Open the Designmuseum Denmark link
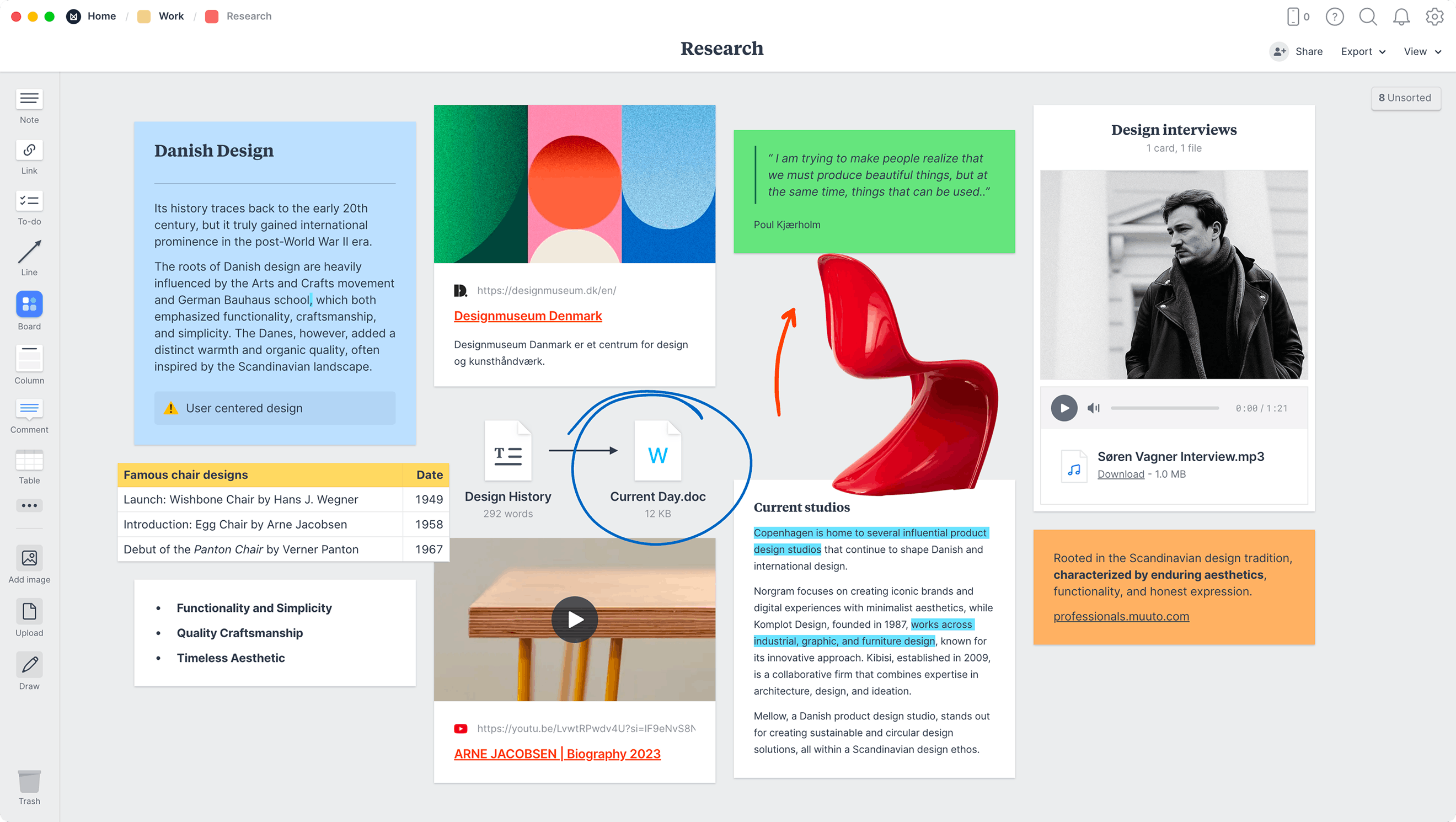This screenshot has height=822, width=1456. point(527,316)
